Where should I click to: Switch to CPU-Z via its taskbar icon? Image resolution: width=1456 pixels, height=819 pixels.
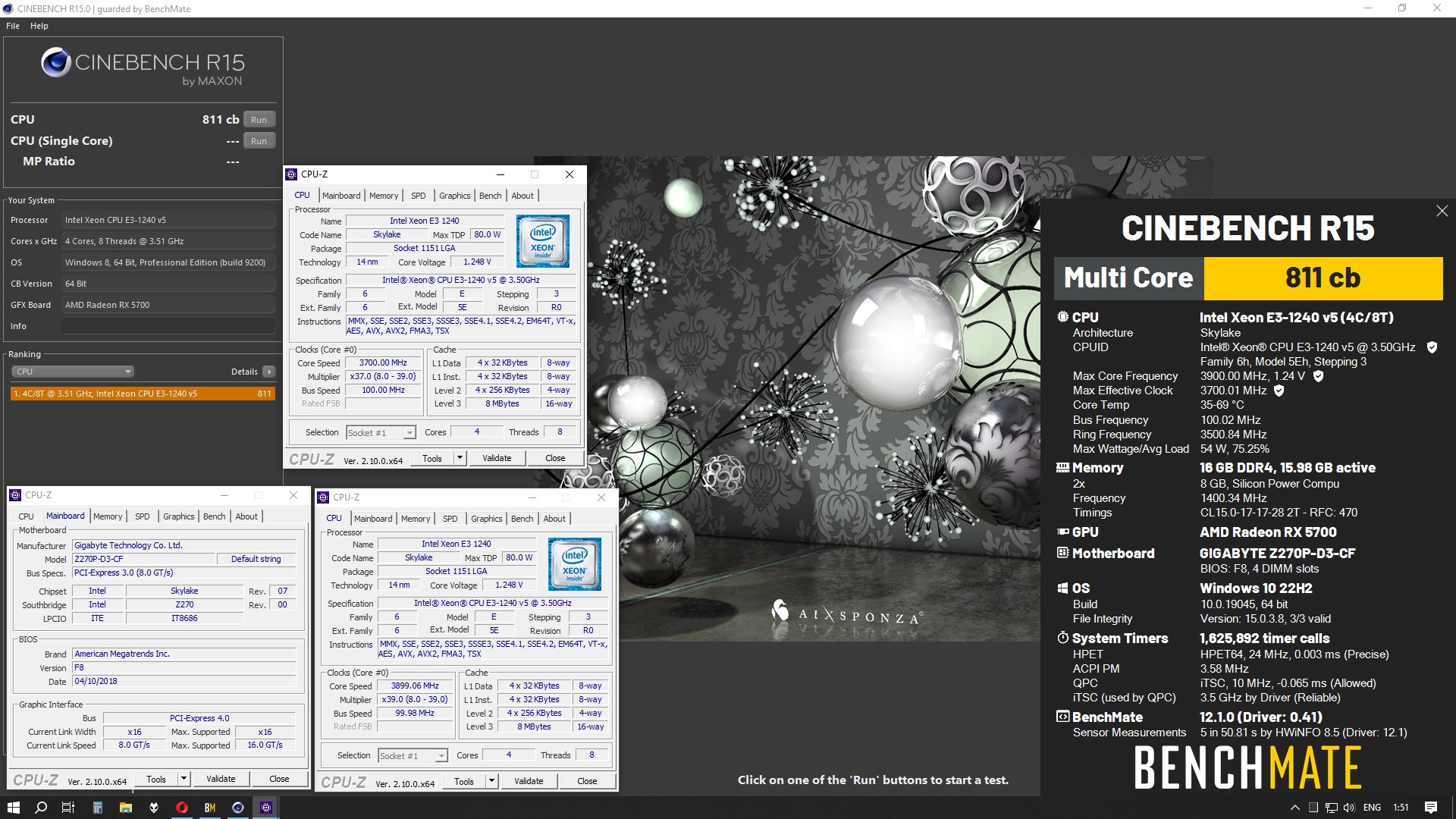point(266,808)
